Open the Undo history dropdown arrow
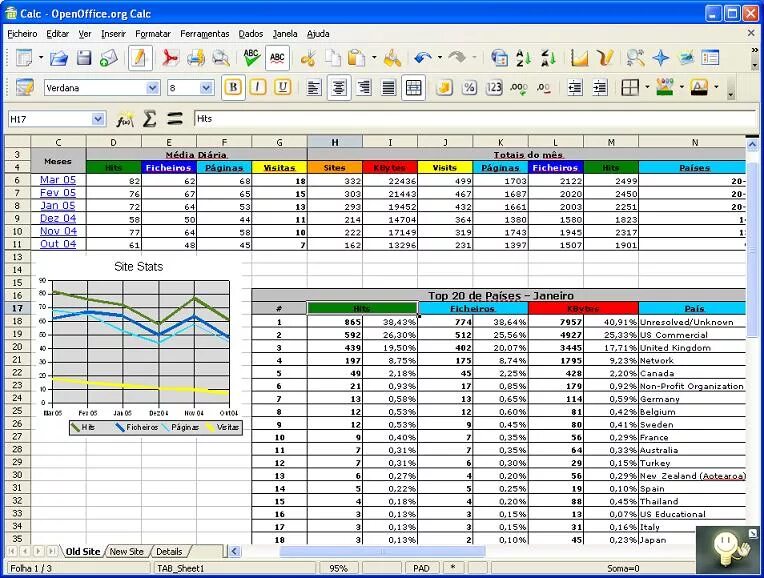Image resolution: width=764 pixels, height=578 pixels. [439, 58]
